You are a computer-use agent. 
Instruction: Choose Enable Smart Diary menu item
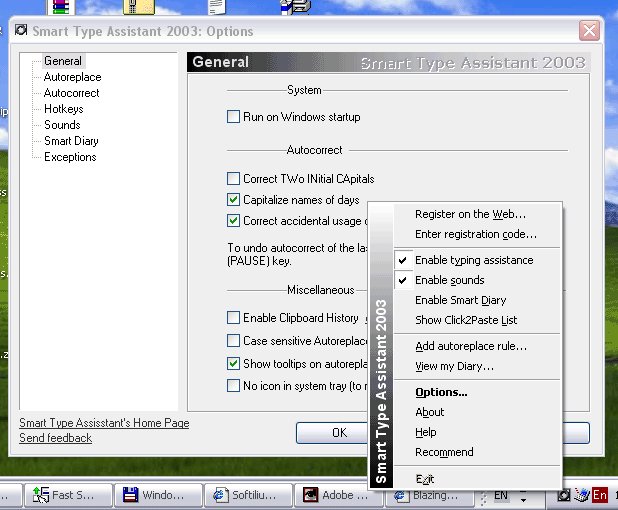pyautogui.click(x=477, y=300)
